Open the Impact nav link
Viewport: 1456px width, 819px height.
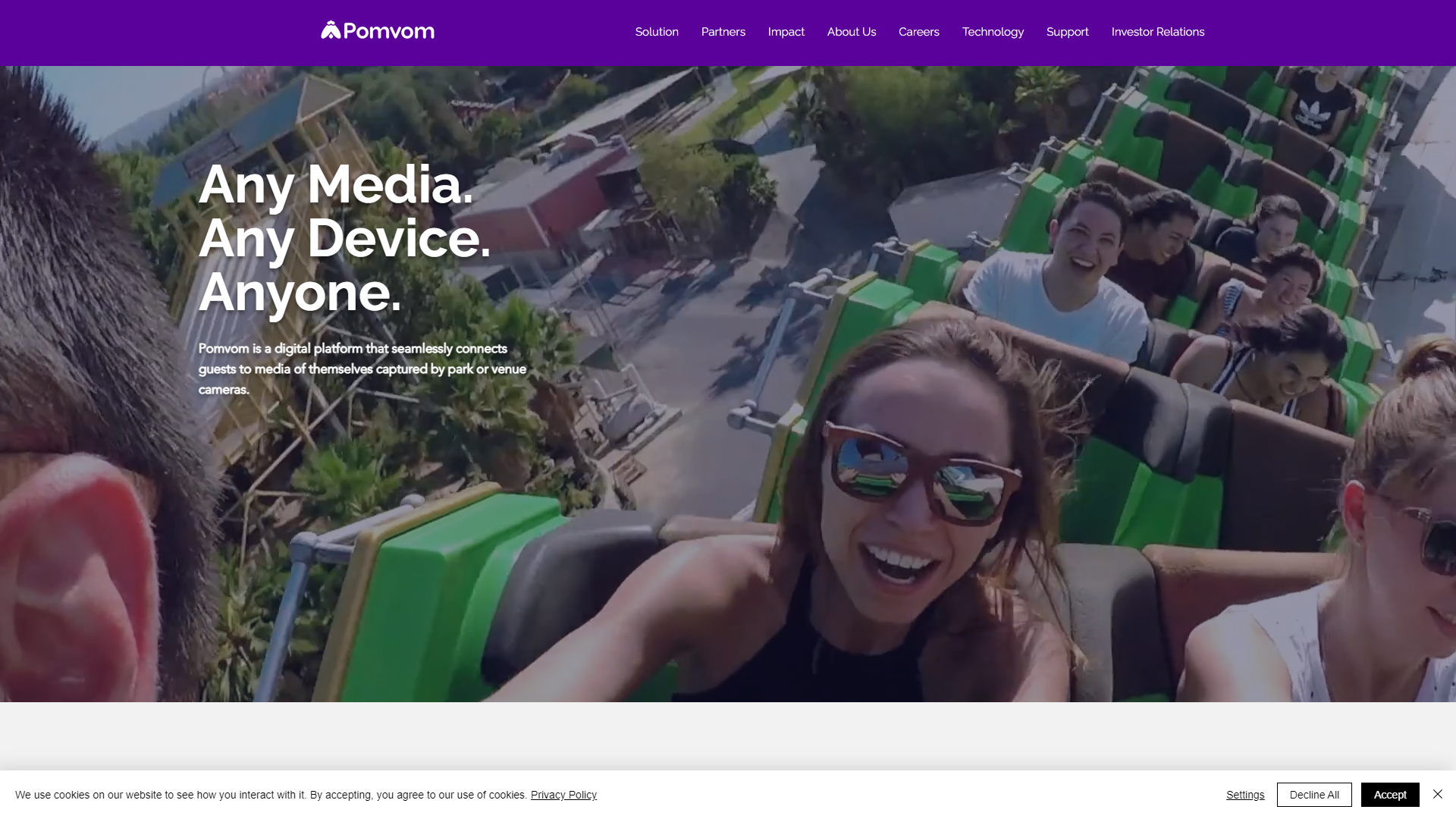pyautogui.click(x=786, y=32)
